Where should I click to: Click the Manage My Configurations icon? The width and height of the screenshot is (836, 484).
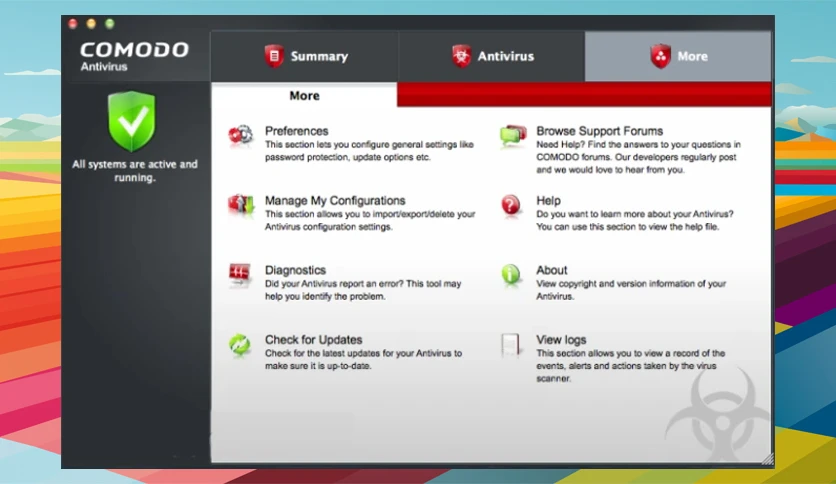pyautogui.click(x=240, y=205)
